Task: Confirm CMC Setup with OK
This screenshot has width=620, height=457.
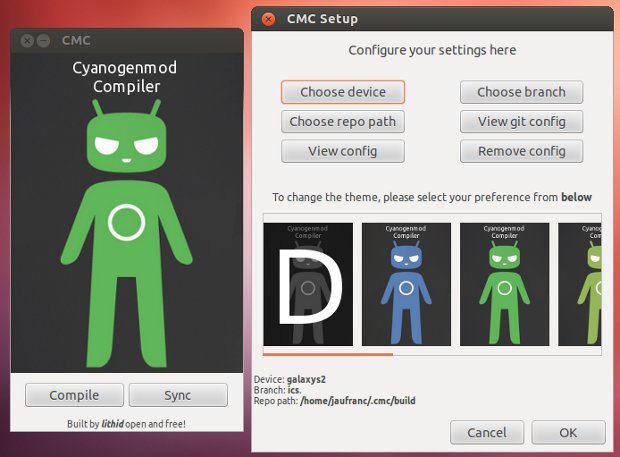Action: 568,432
